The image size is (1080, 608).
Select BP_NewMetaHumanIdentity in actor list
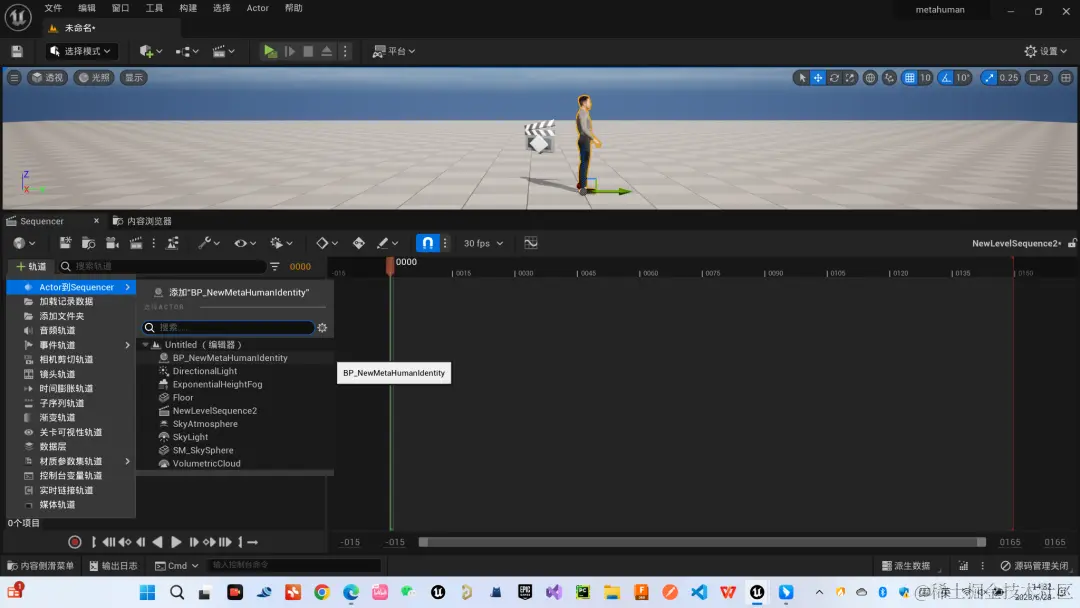click(230, 358)
